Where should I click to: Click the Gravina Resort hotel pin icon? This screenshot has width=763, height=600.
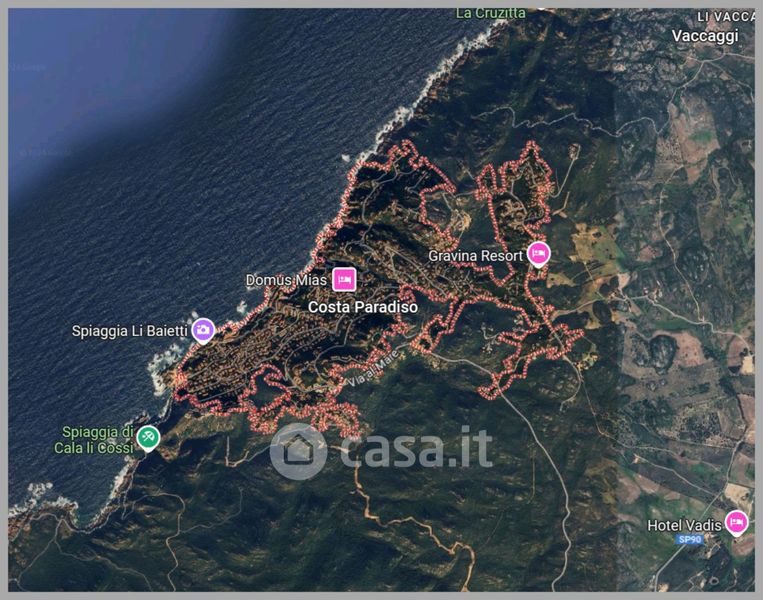(x=539, y=254)
